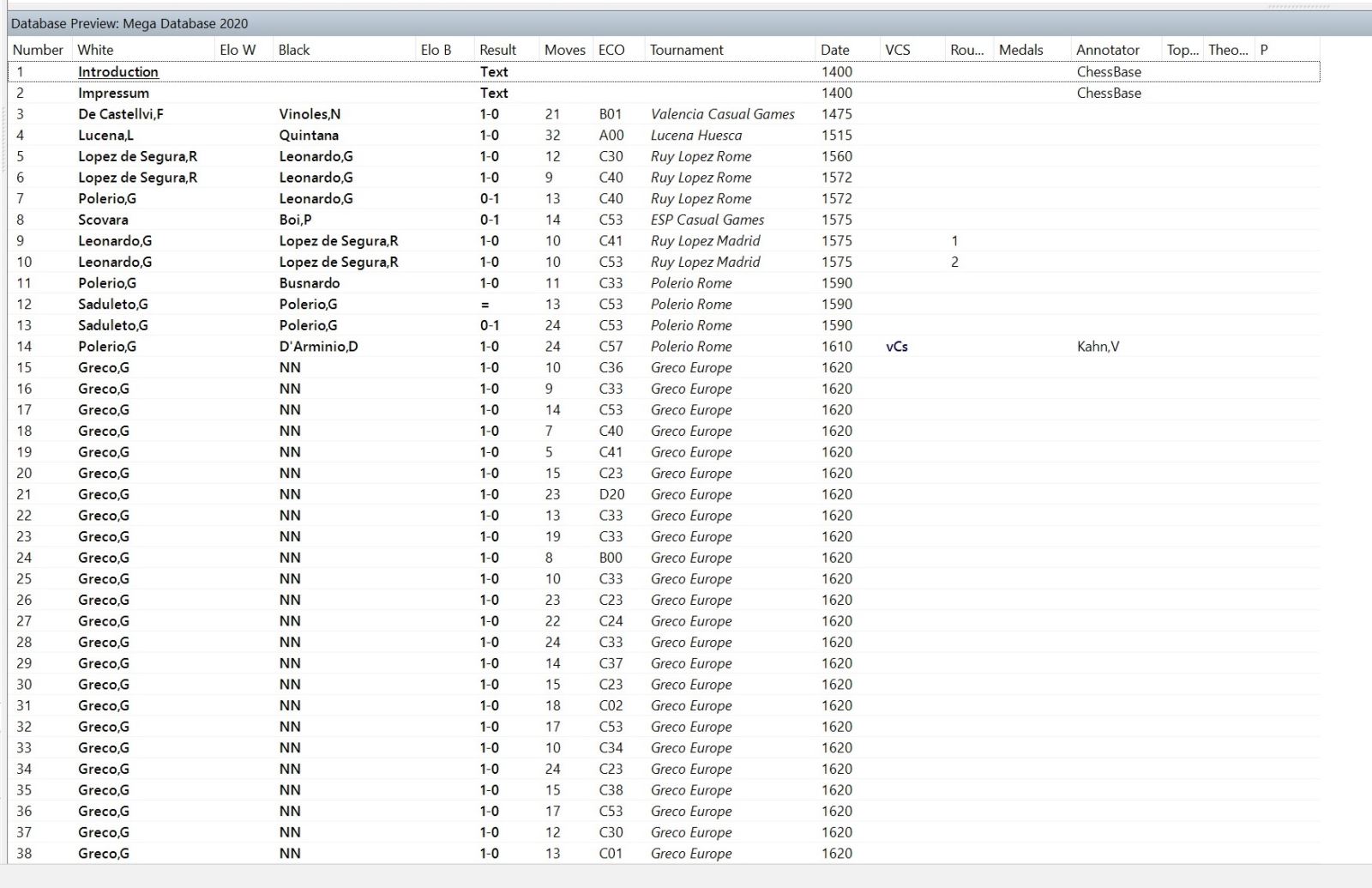Select game 3 De Castellvi vs Vinoles
Viewport: 1372px width, 888px height.
(x=120, y=114)
